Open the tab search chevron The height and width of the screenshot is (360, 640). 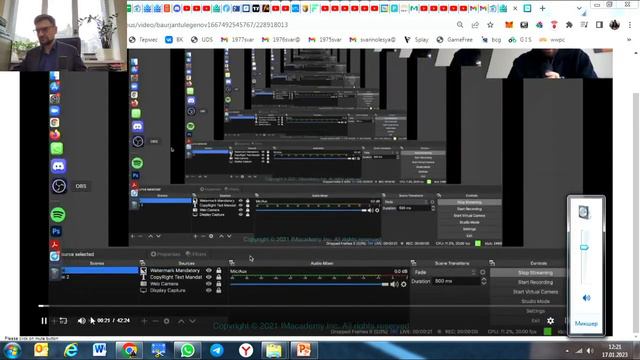pyautogui.click(x=579, y=8)
